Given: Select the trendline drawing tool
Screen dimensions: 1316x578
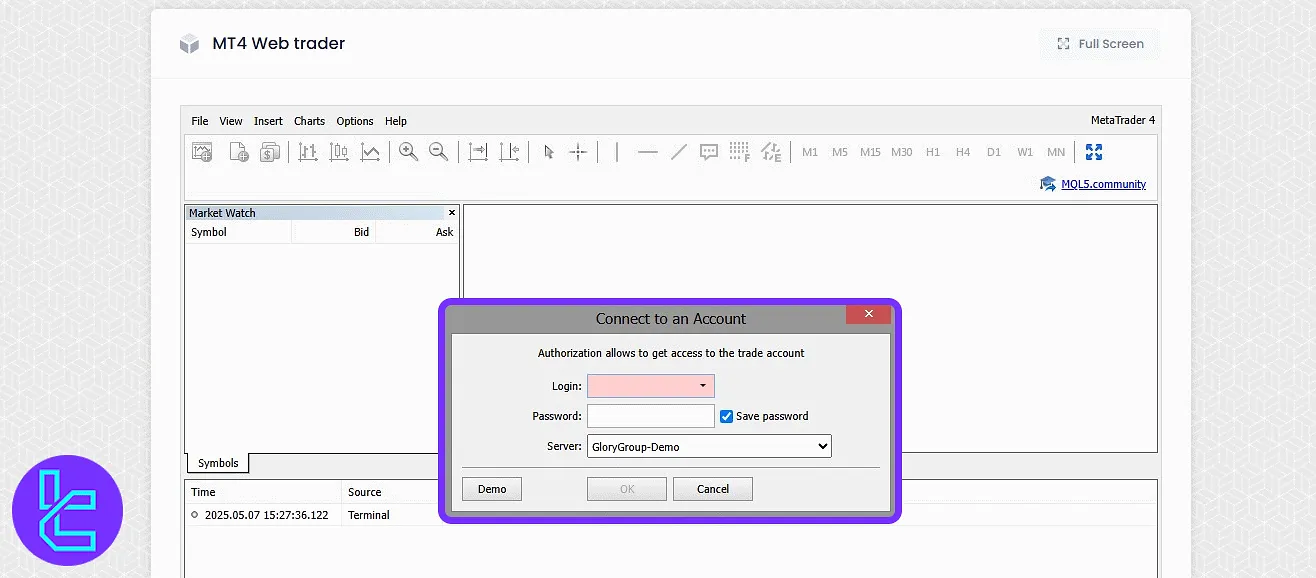Looking at the screenshot, I should coord(679,152).
